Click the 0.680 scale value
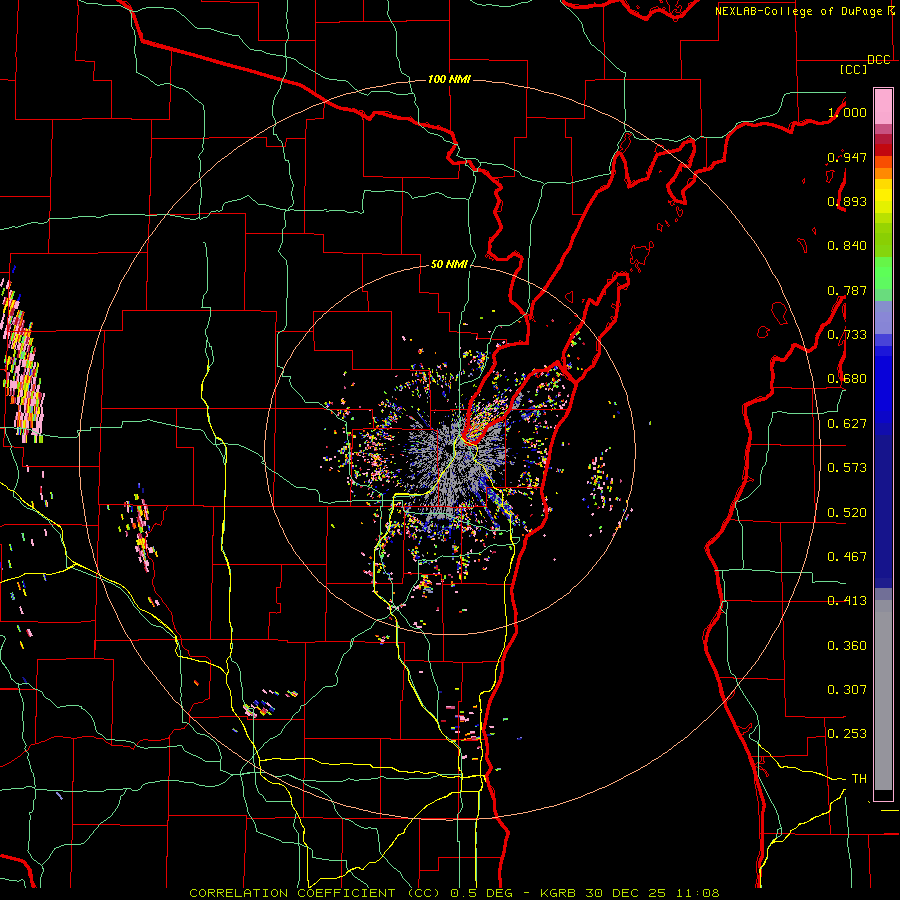This screenshot has width=900, height=900. pos(847,379)
